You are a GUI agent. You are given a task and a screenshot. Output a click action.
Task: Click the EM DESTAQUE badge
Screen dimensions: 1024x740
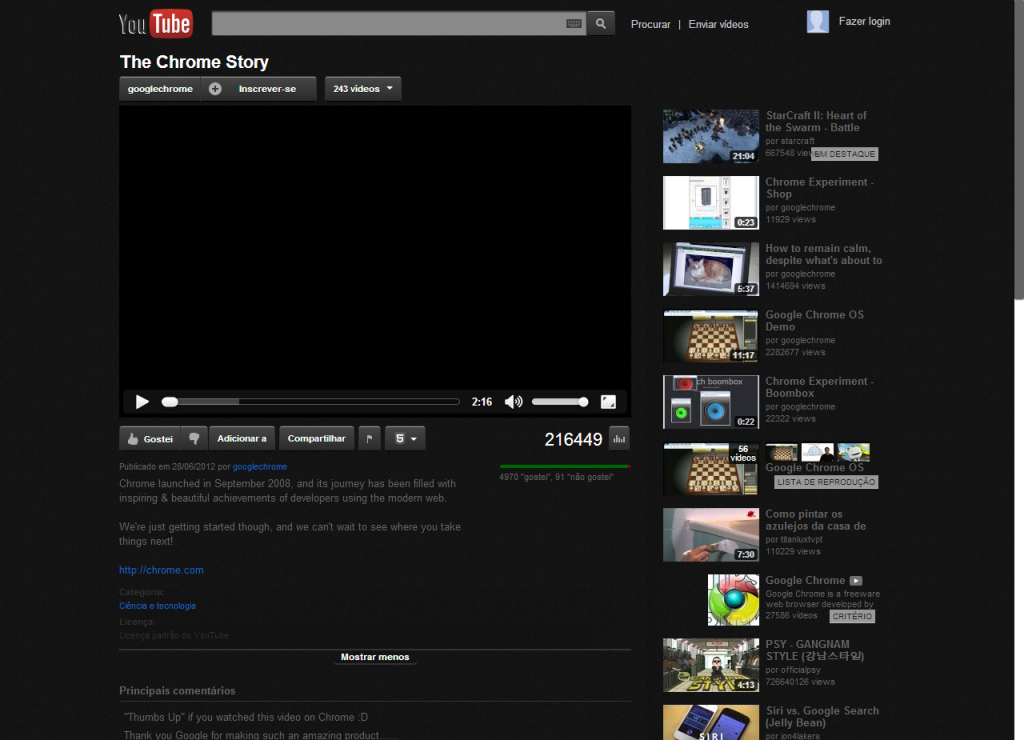point(844,154)
